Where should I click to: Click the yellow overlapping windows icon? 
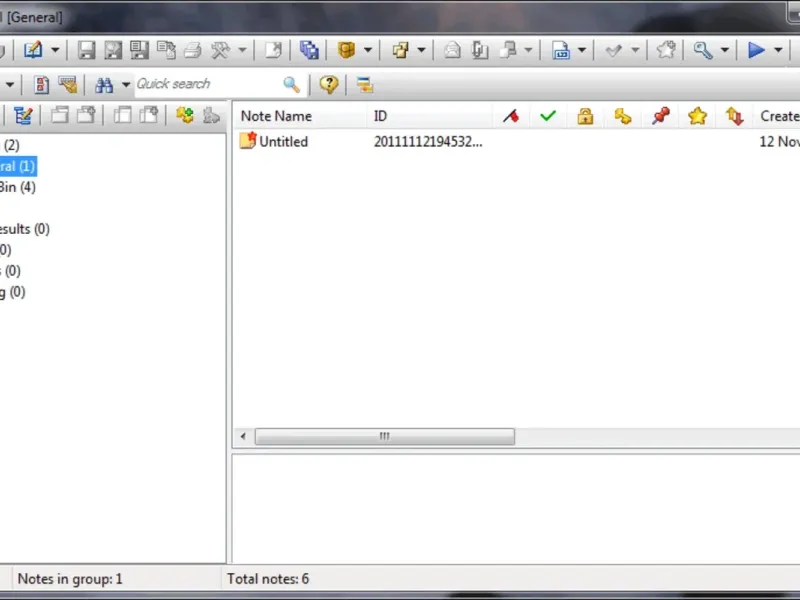tap(401, 50)
